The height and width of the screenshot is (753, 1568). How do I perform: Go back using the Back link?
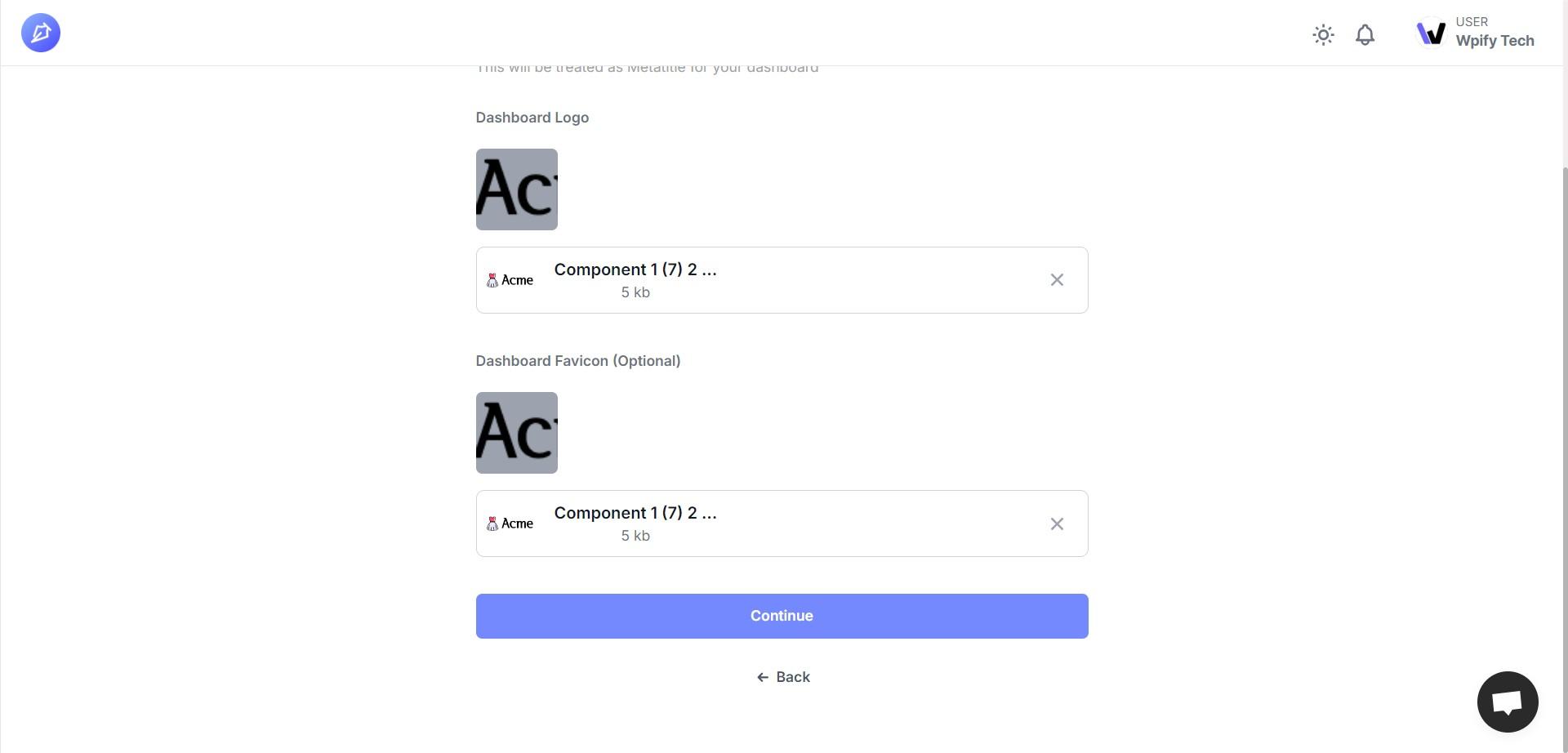[792, 677]
